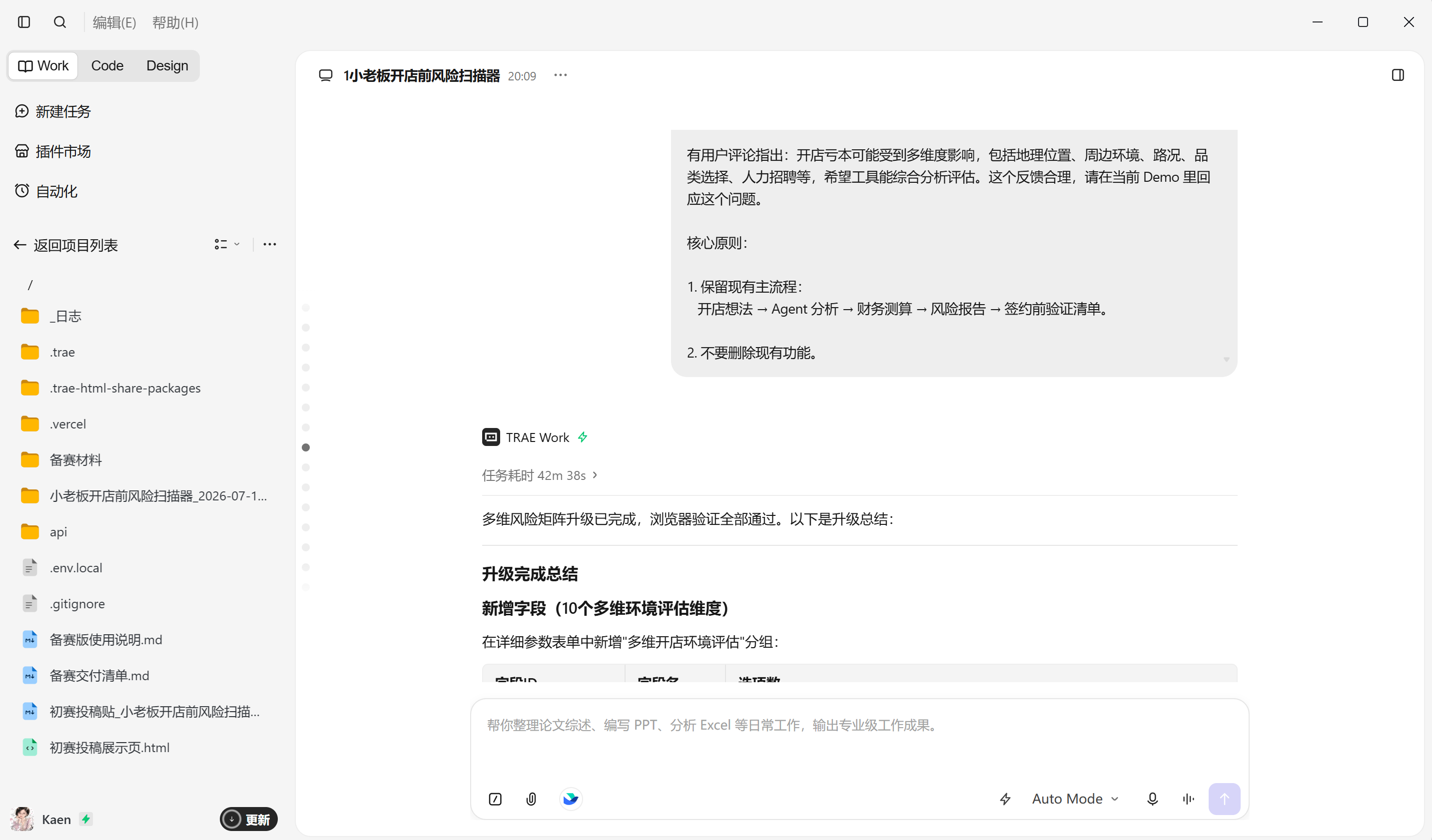This screenshot has width=1432, height=840.
Task: Maximize the application window
Action: 1363,22
